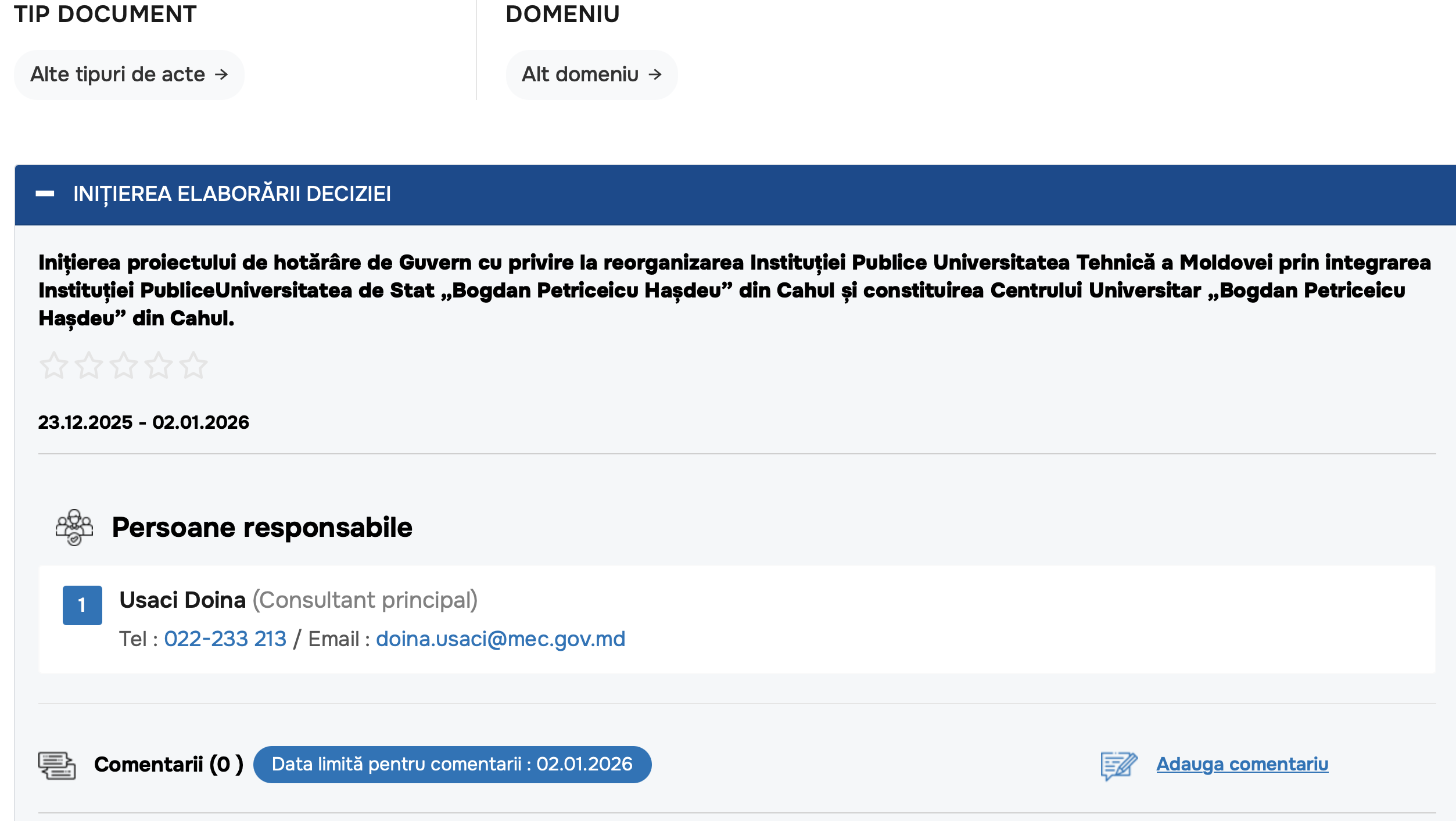The width and height of the screenshot is (1456, 821).
Task: Click the arrow in Alt domeniu chip
Action: point(655,74)
